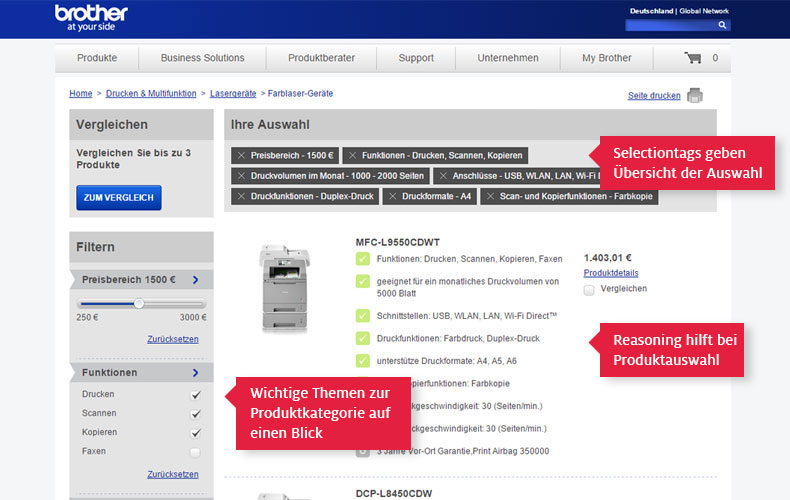790x500 pixels.
Task: Open the Support menu
Action: (x=416, y=58)
